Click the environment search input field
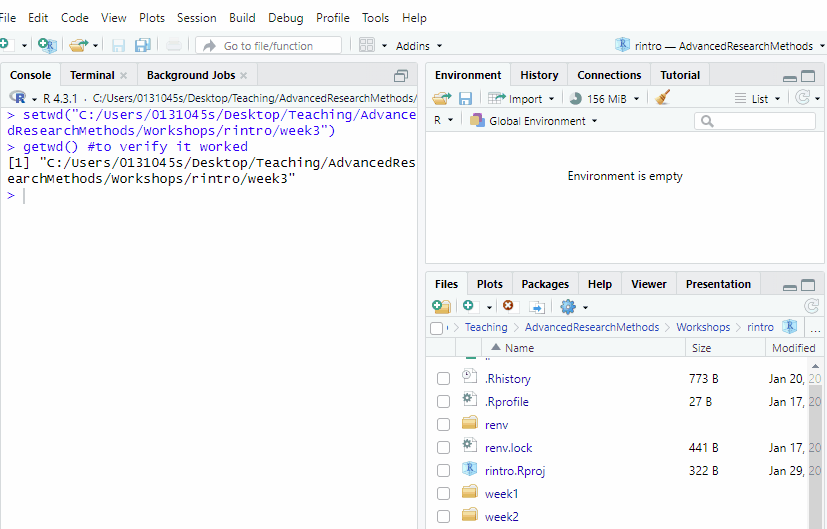The width and height of the screenshot is (827, 529). 755,121
